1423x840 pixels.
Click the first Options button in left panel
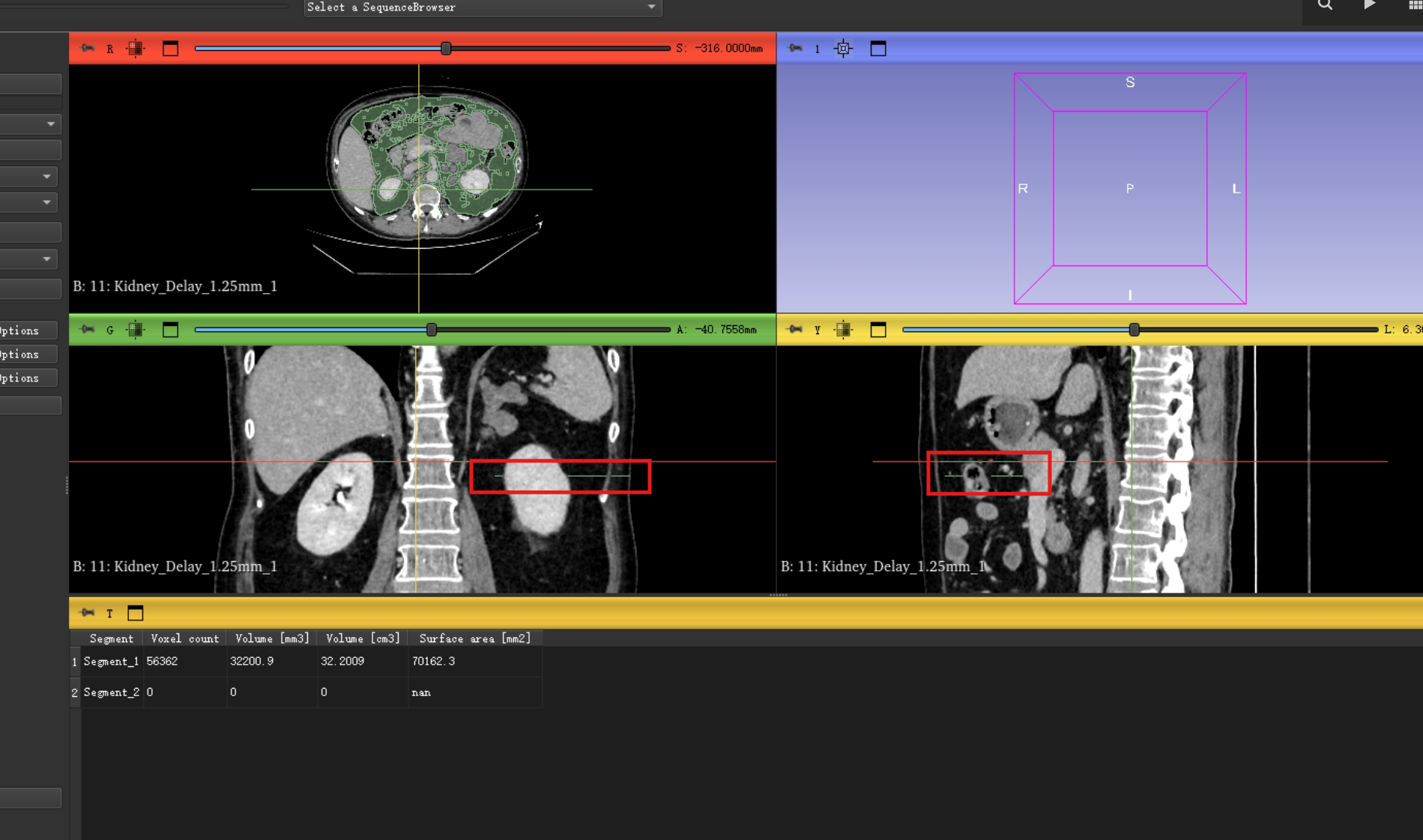tap(27, 330)
